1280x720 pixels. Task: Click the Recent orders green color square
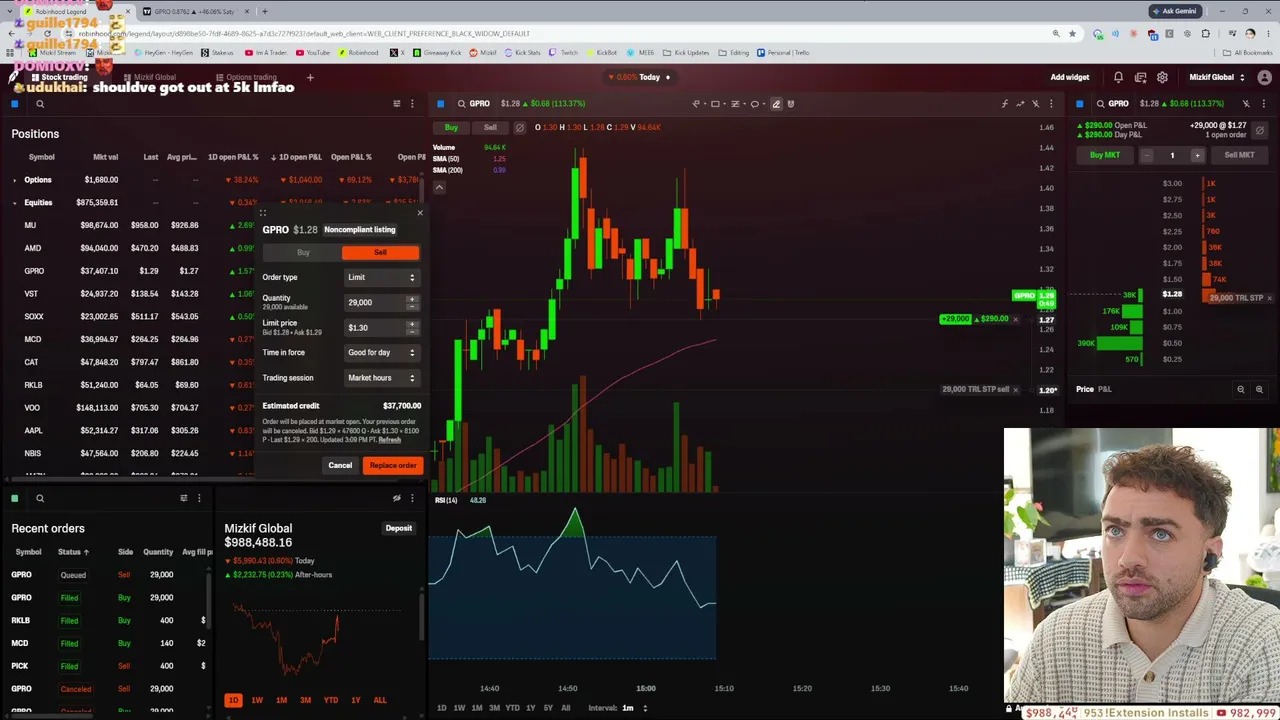coord(15,498)
